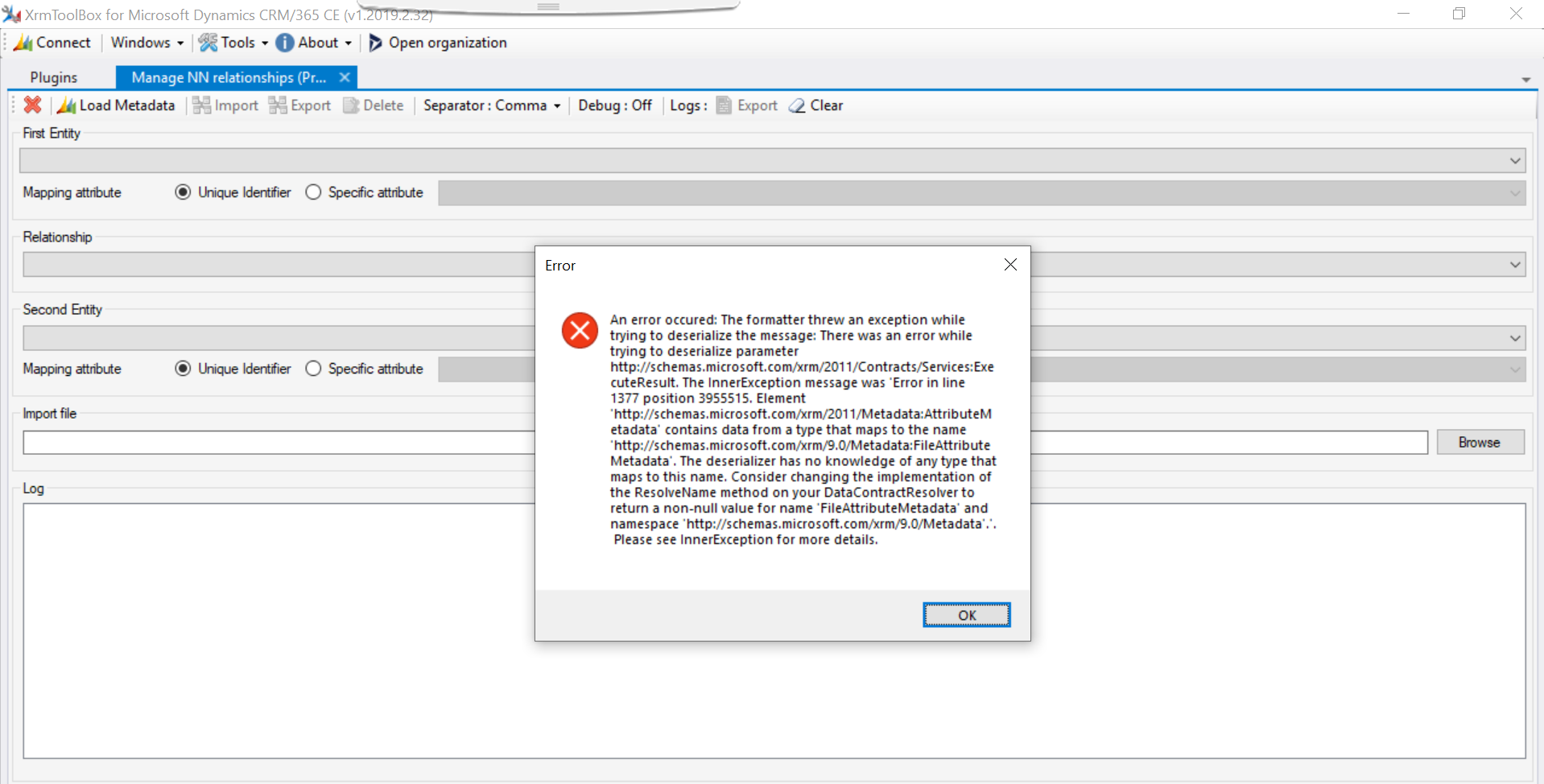
Task: Toggle Debug: Off setting
Action: pos(615,105)
